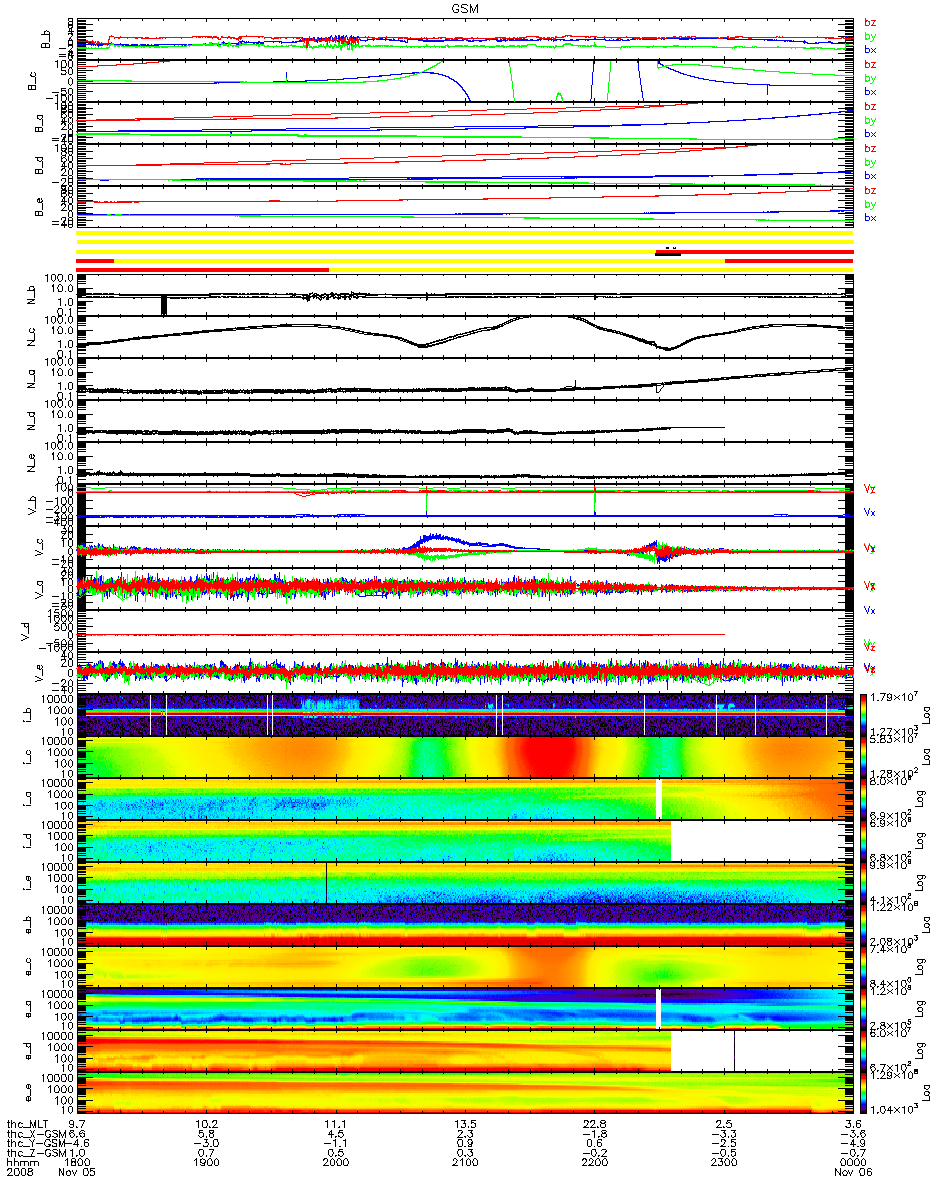Click the bx legend label of the B_e panel
Image resolution: width=930 pixels, height=1200 pixels.
click(x=870, y=217)
